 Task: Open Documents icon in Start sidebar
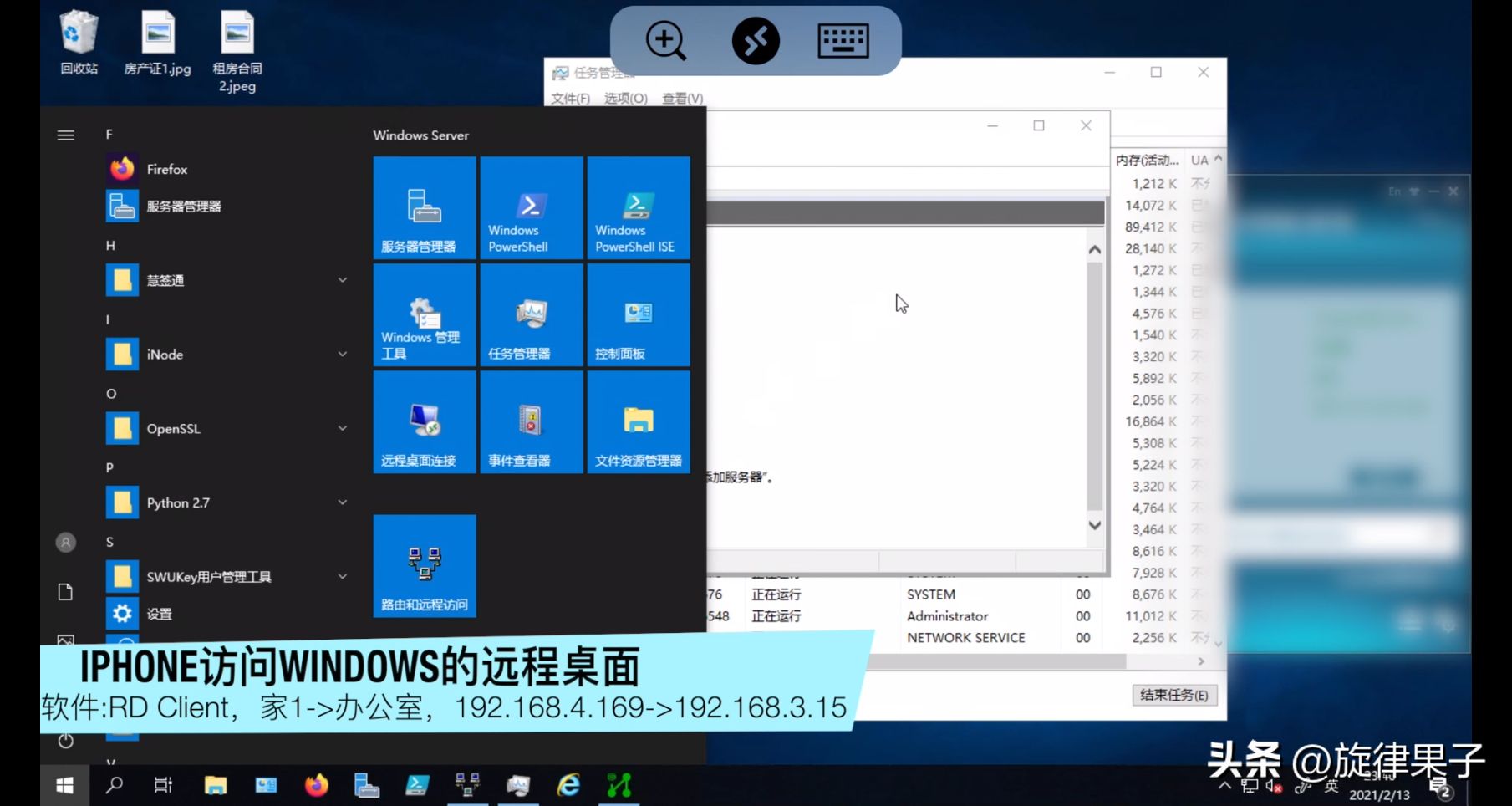65,592
